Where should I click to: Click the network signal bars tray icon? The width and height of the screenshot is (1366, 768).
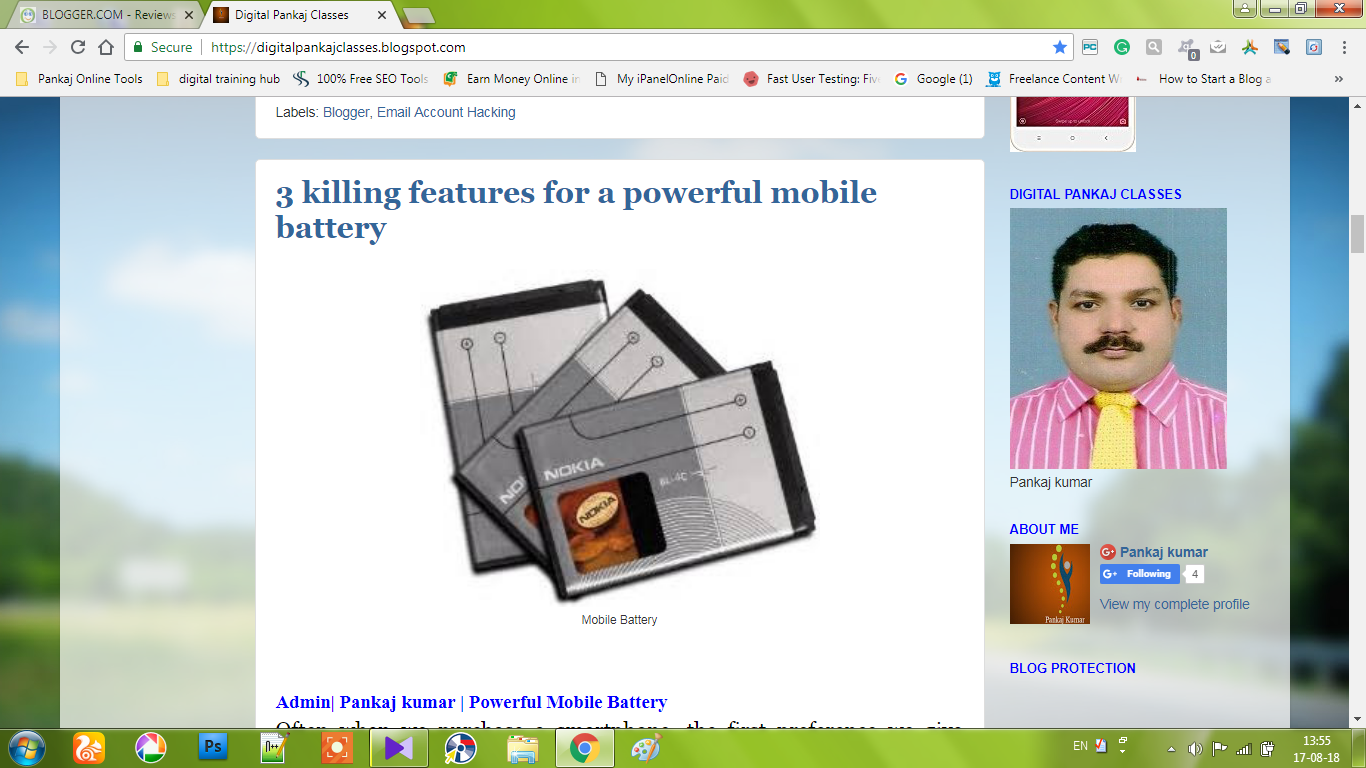(x=1244, y=748)
